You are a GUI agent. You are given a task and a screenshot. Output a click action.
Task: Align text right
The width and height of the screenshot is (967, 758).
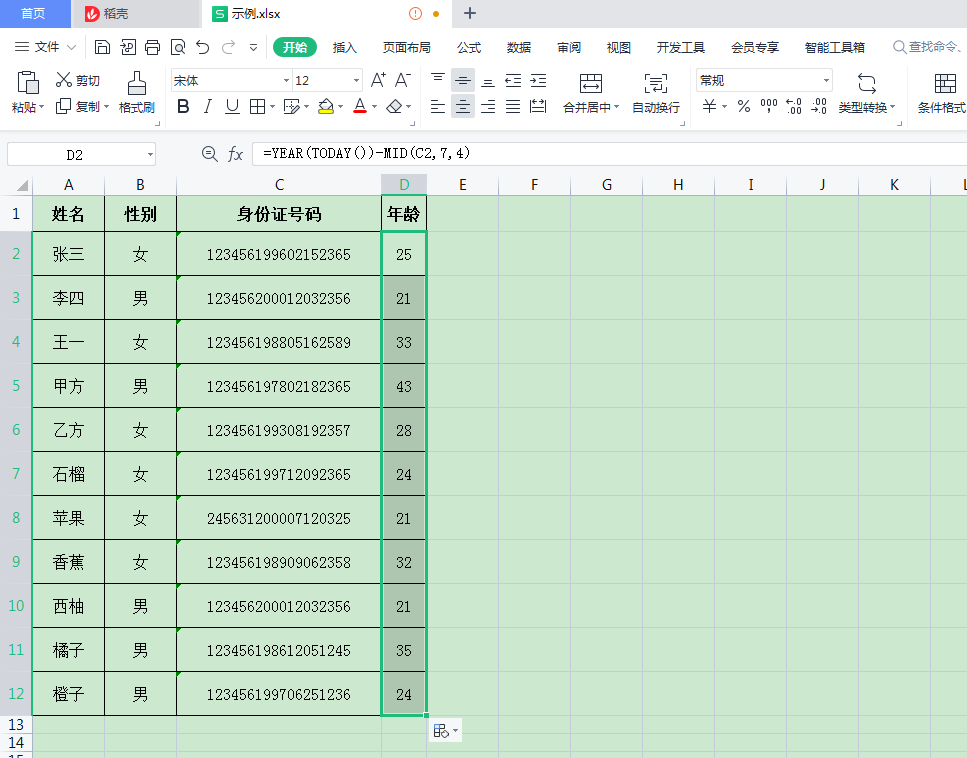[488, 107]
